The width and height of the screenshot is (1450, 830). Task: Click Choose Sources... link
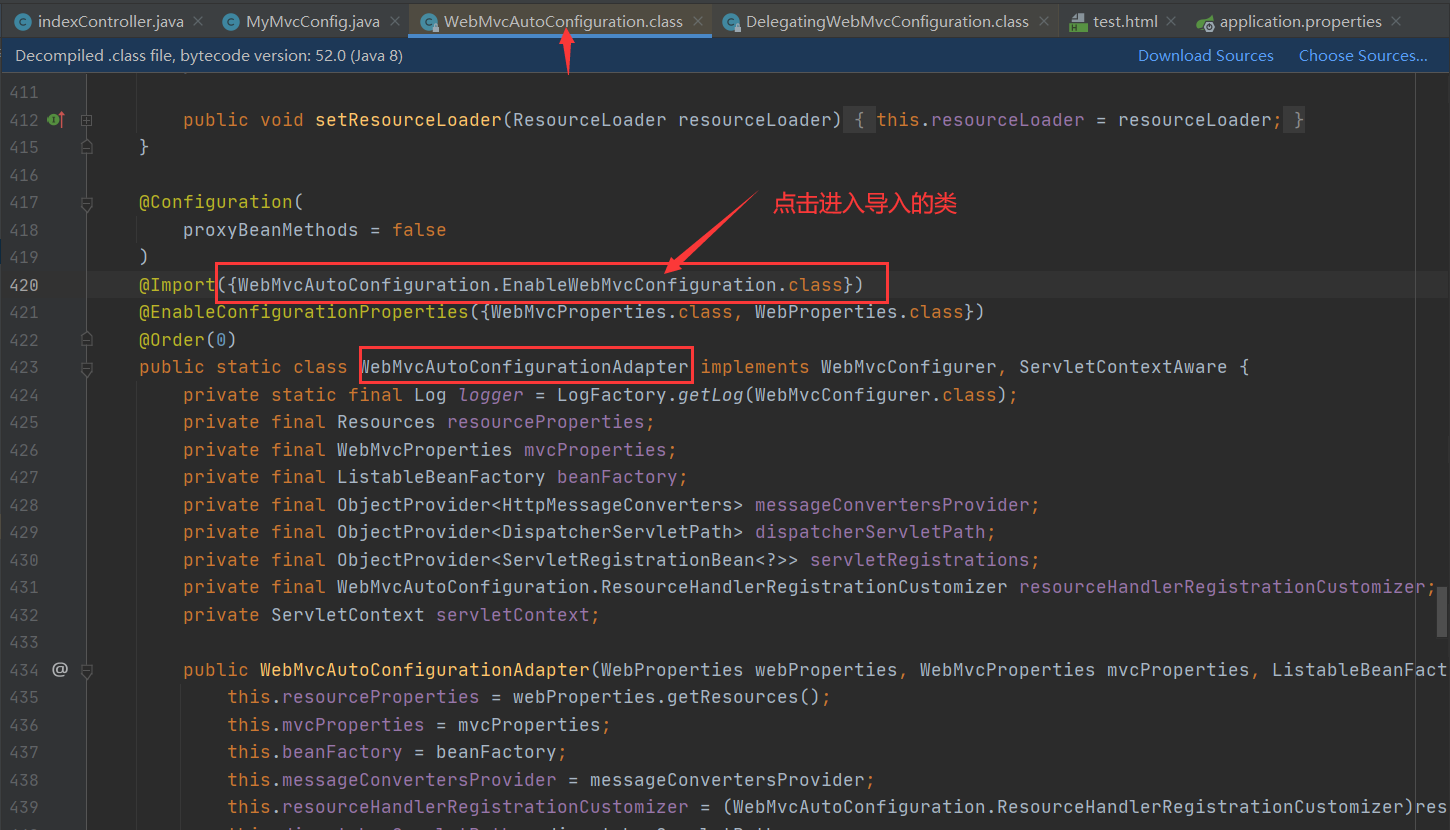click(x=1363, y=56)
